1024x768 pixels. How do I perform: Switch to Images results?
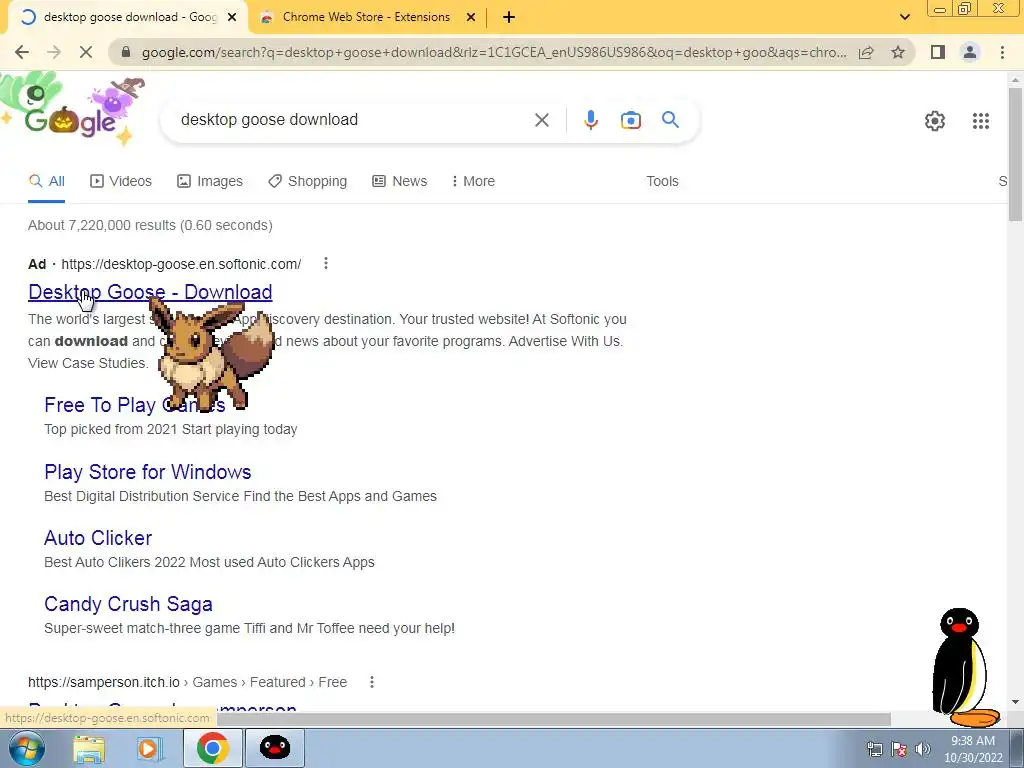tap(210, 181)
